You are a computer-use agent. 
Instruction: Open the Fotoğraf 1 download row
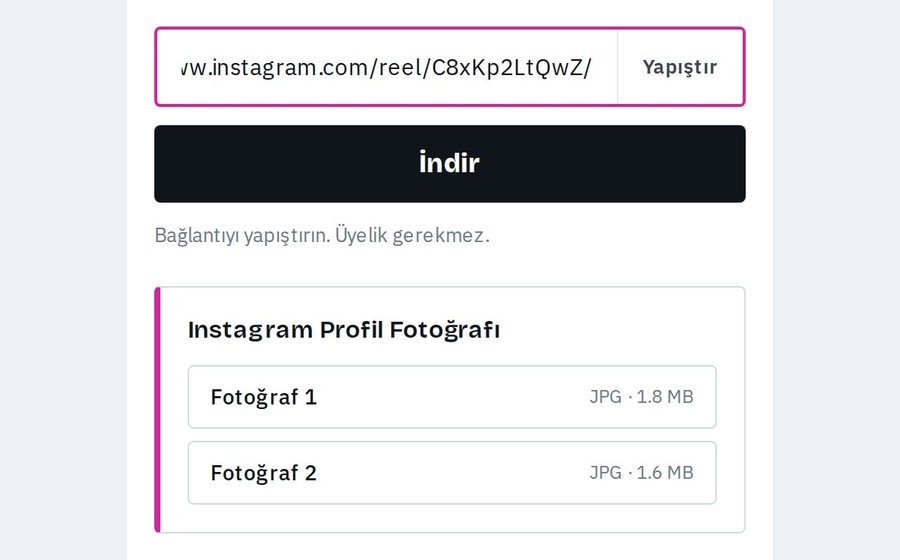click(x=452, y=396)
